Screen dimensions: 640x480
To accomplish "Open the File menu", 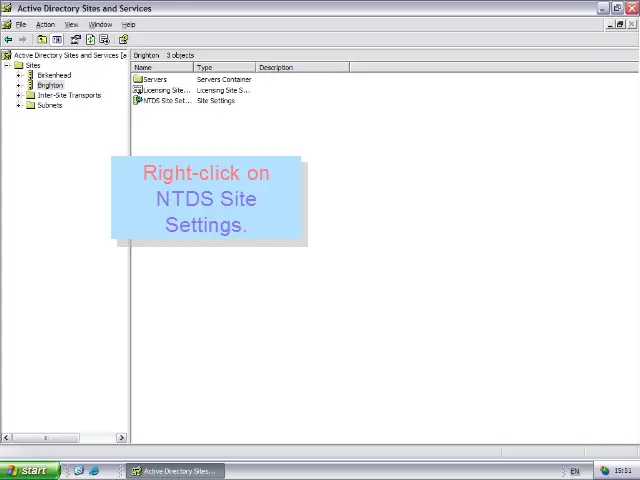I will point(21,24).
